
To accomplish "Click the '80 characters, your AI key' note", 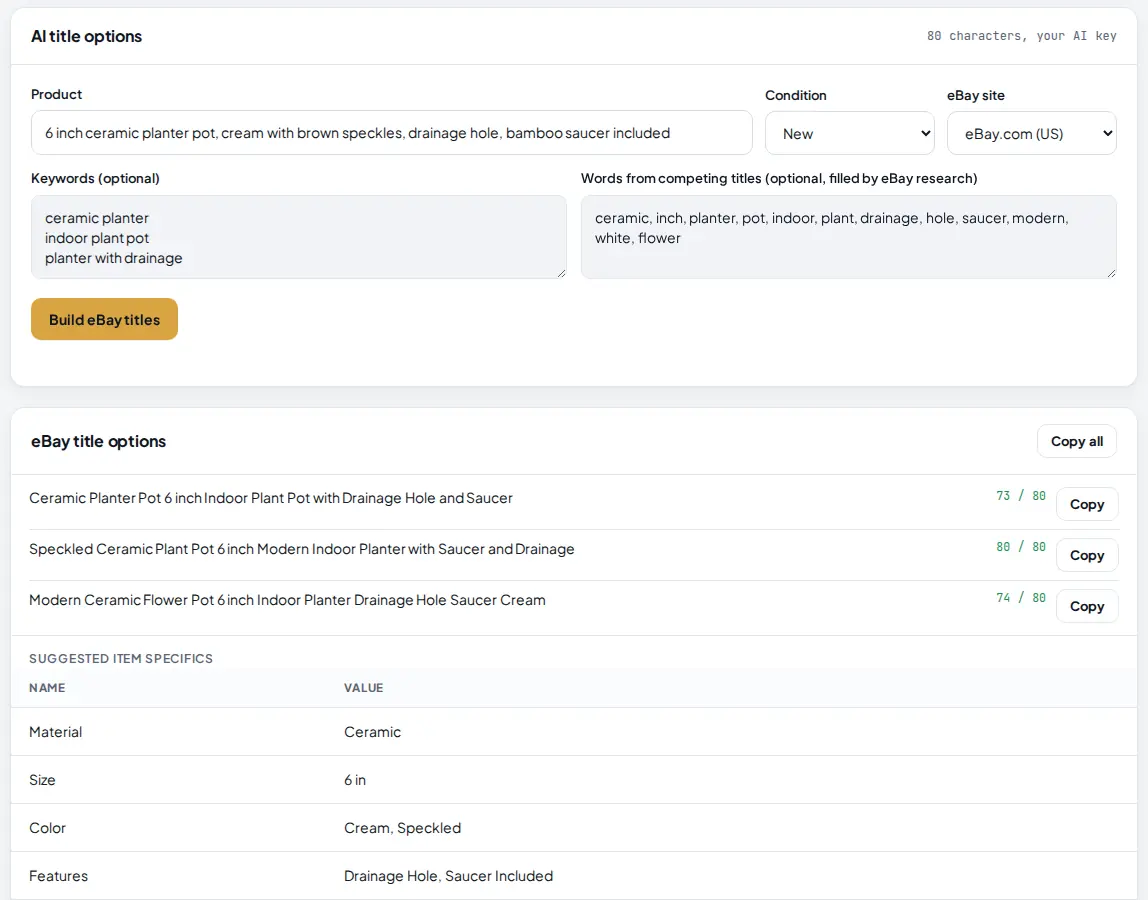I will 1021,36.
